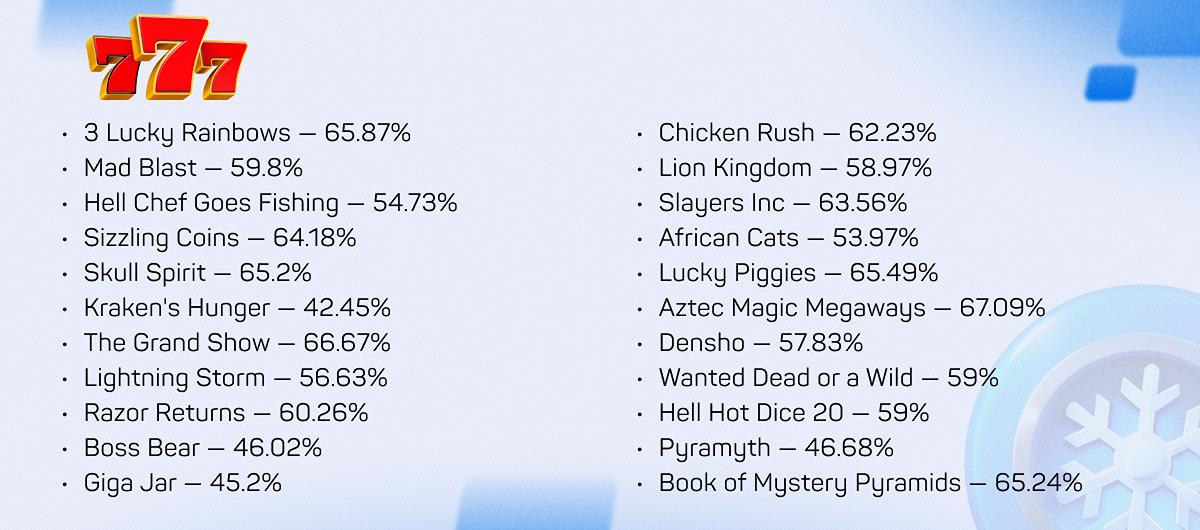Select Chicken Rush list item

(x=797, y=133)
